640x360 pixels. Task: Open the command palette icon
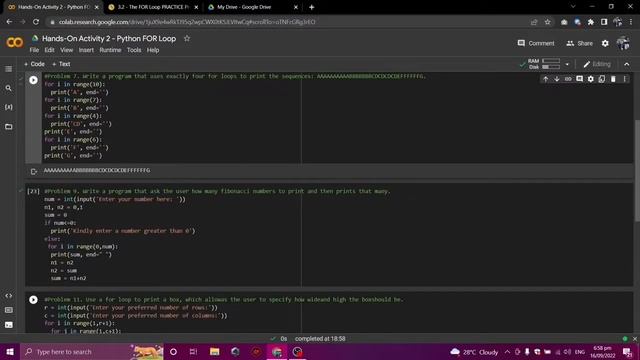click(9, 310)
